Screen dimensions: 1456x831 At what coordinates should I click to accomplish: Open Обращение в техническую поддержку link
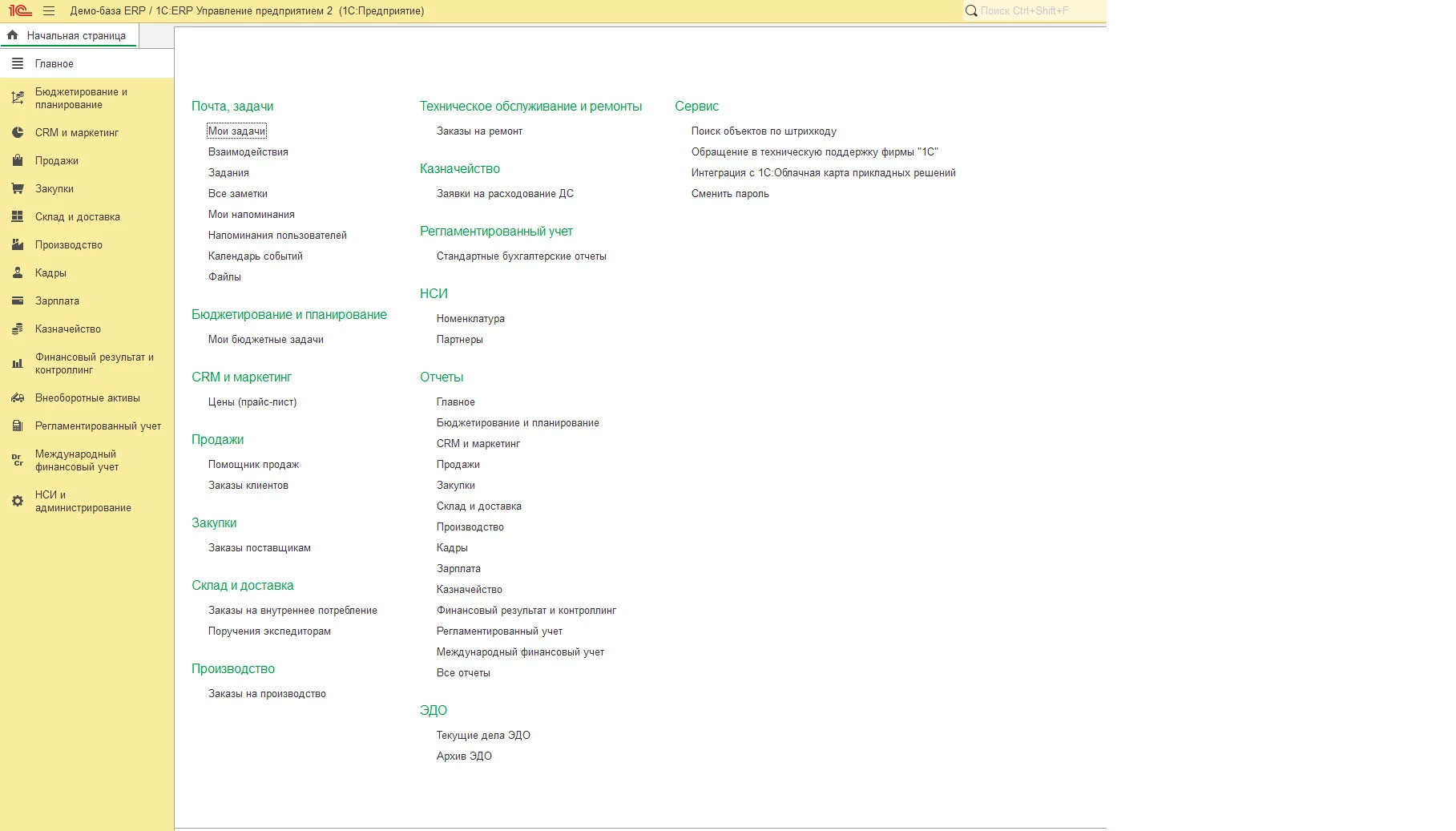(x=815, y=151)
